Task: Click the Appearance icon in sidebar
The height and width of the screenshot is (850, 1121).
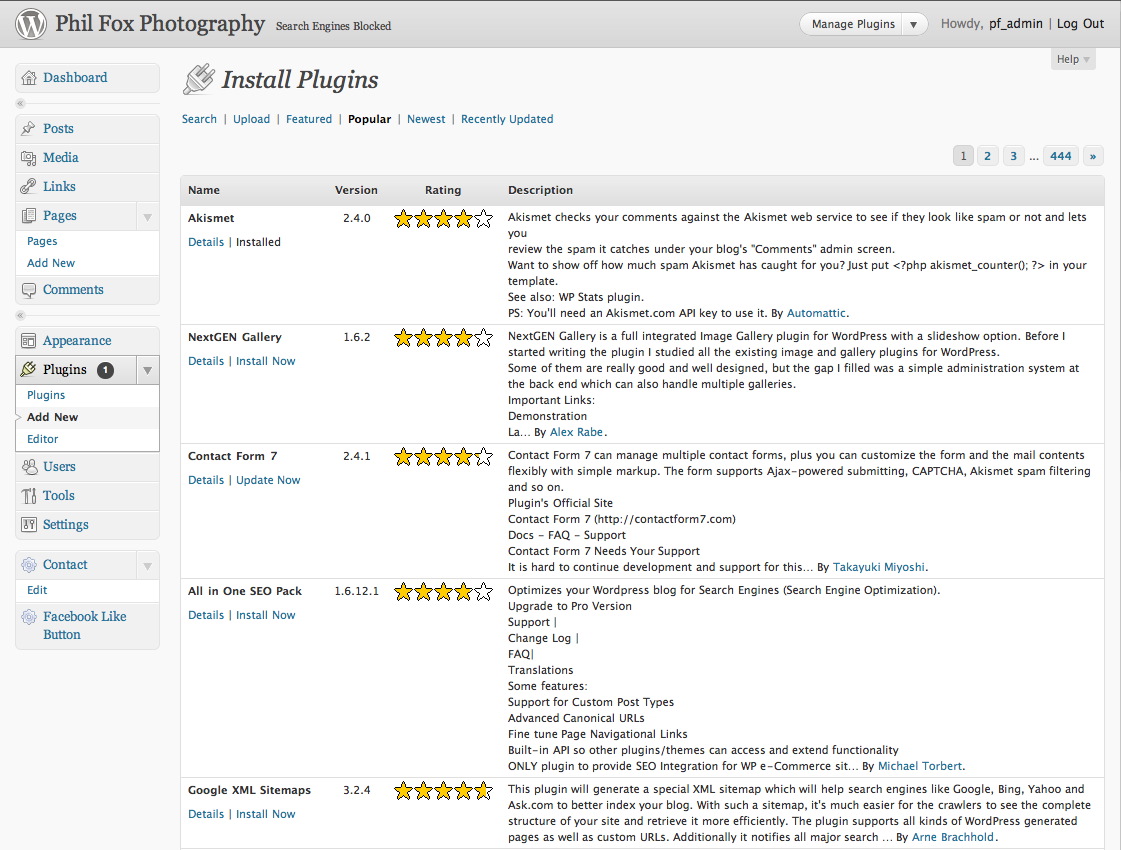Action: [29, 341]
